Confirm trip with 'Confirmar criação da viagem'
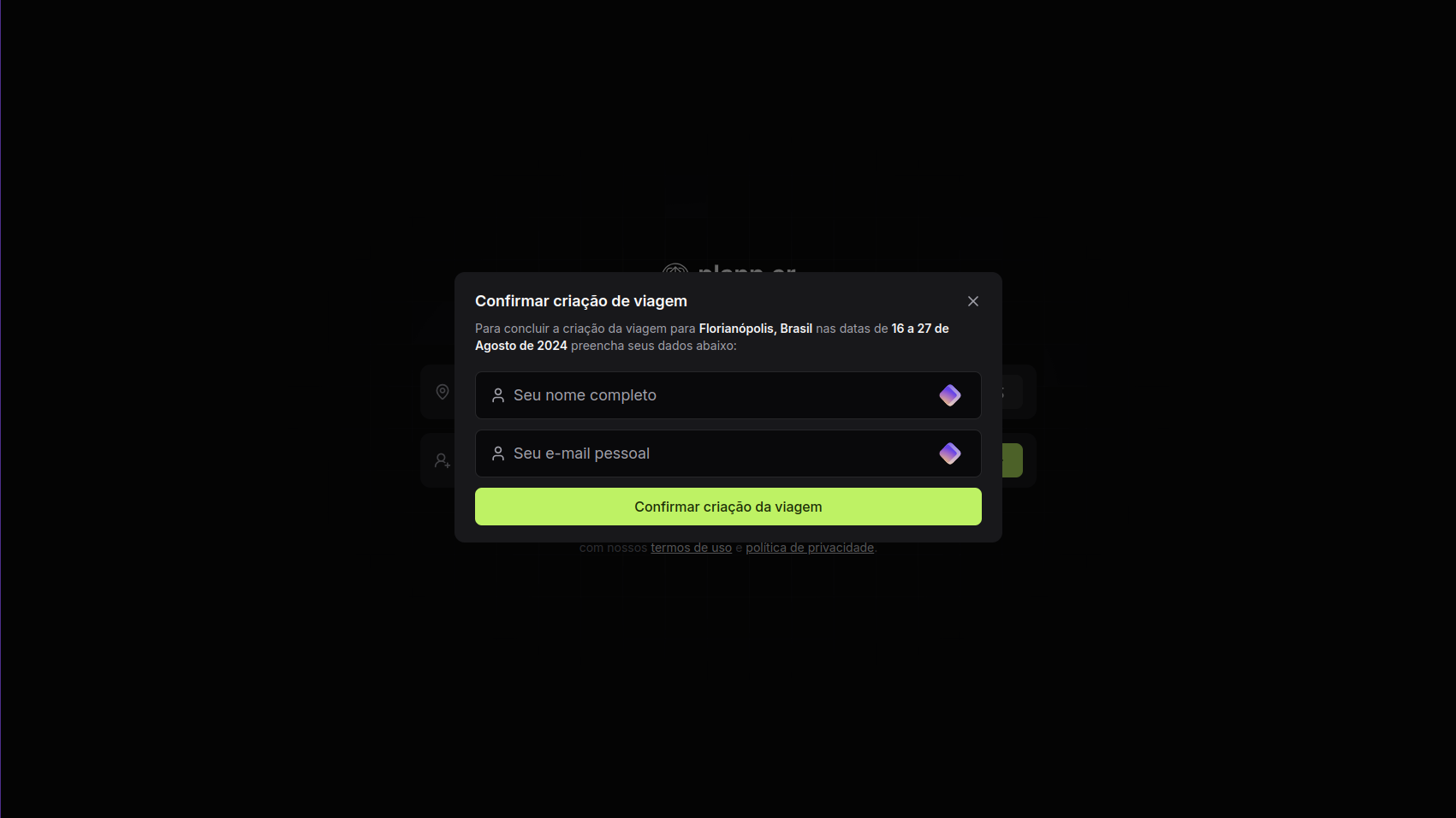 [x=728, y=507]
